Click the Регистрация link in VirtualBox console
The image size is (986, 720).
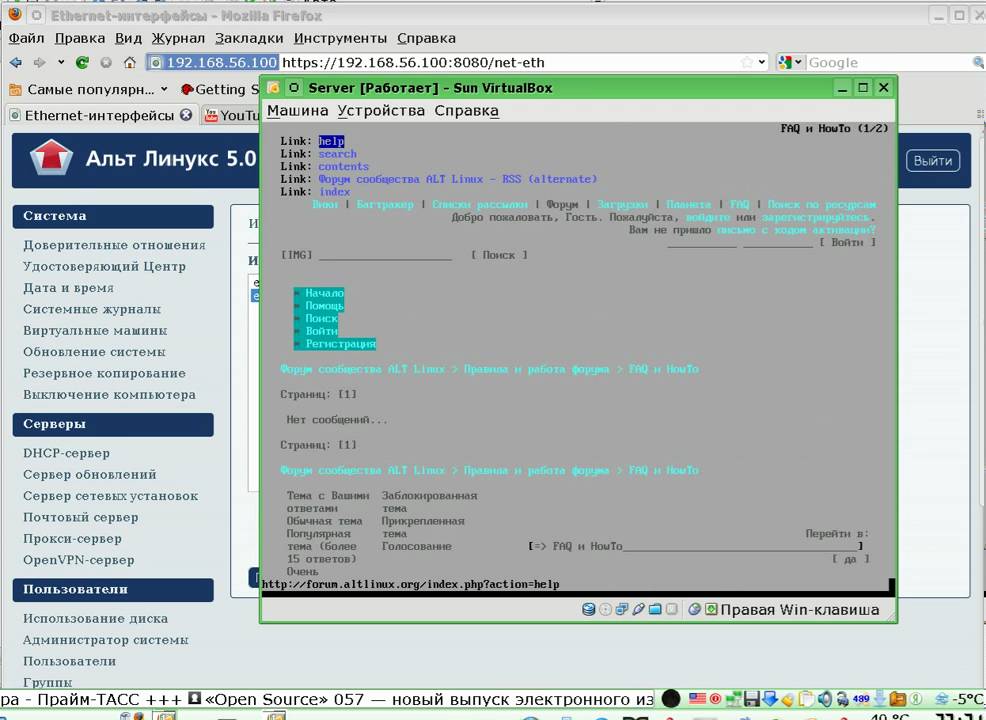point(340,344)
